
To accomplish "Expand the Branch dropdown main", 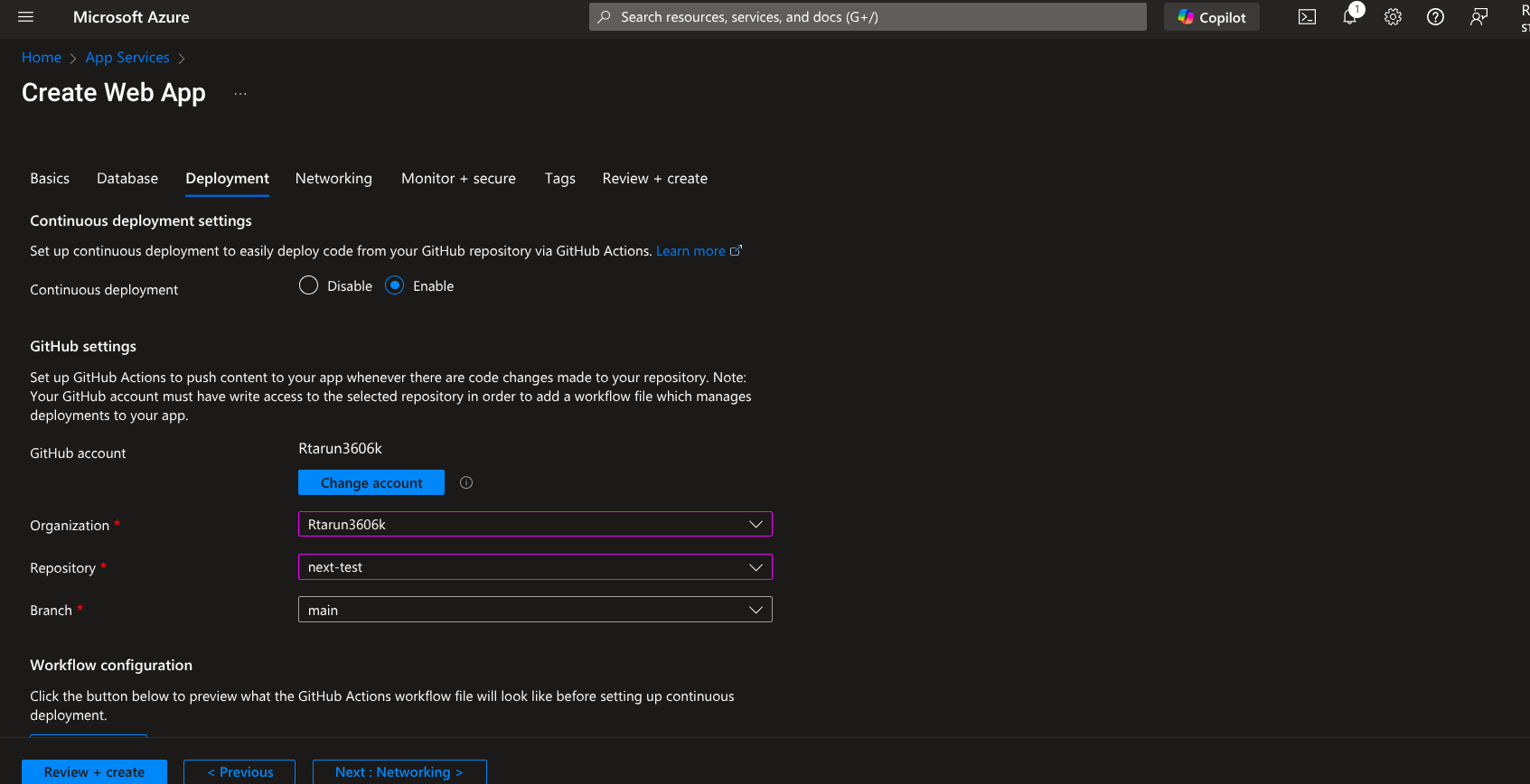I will [535, 610].
